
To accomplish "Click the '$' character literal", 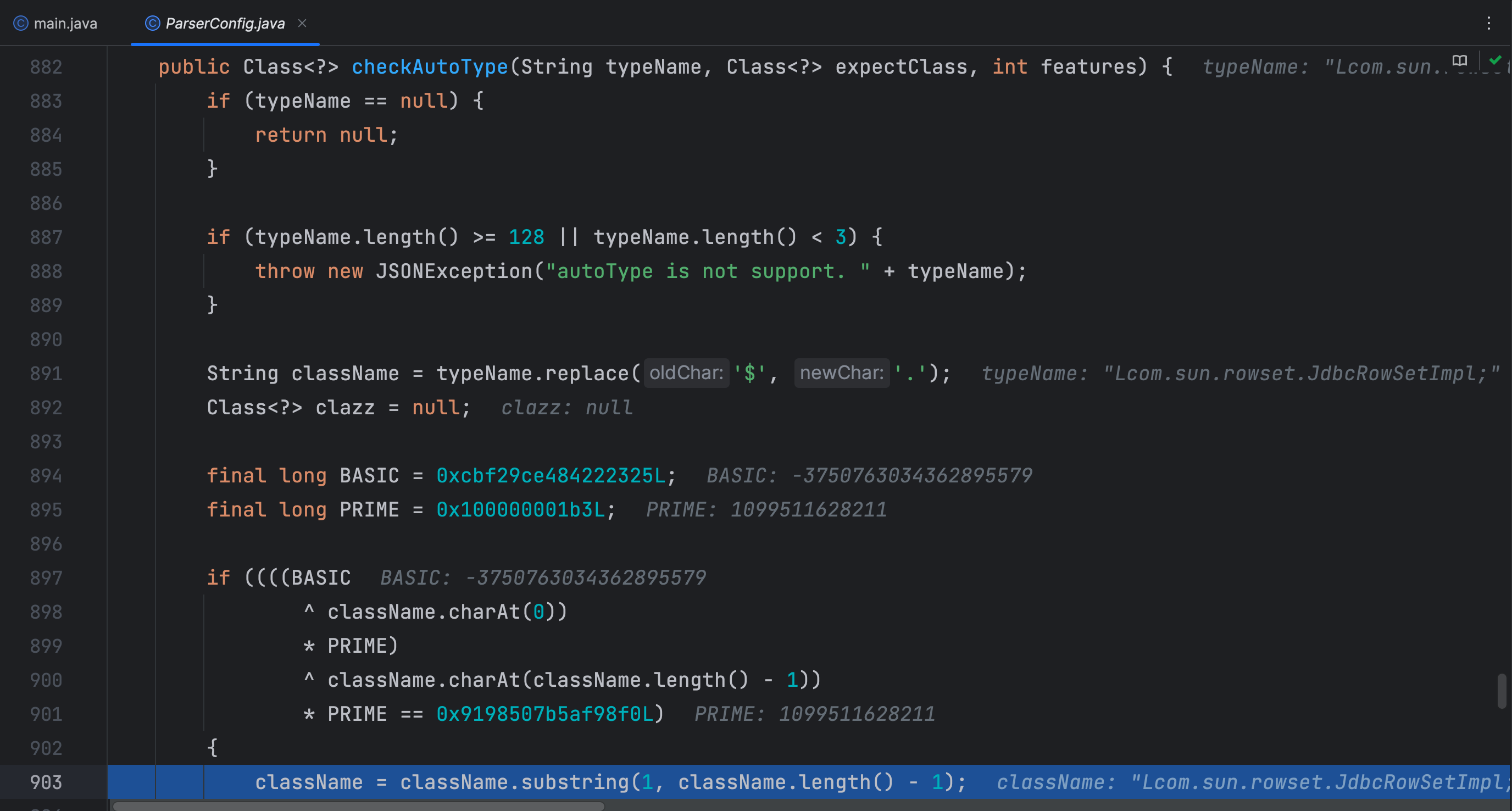I will (x=750, y=373).
